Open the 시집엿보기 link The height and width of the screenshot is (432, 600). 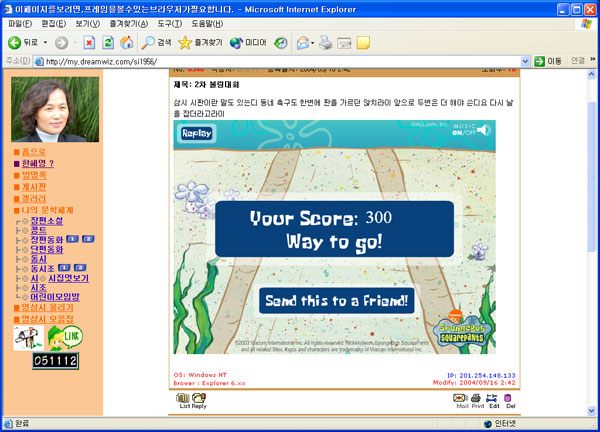coord(68,278)
